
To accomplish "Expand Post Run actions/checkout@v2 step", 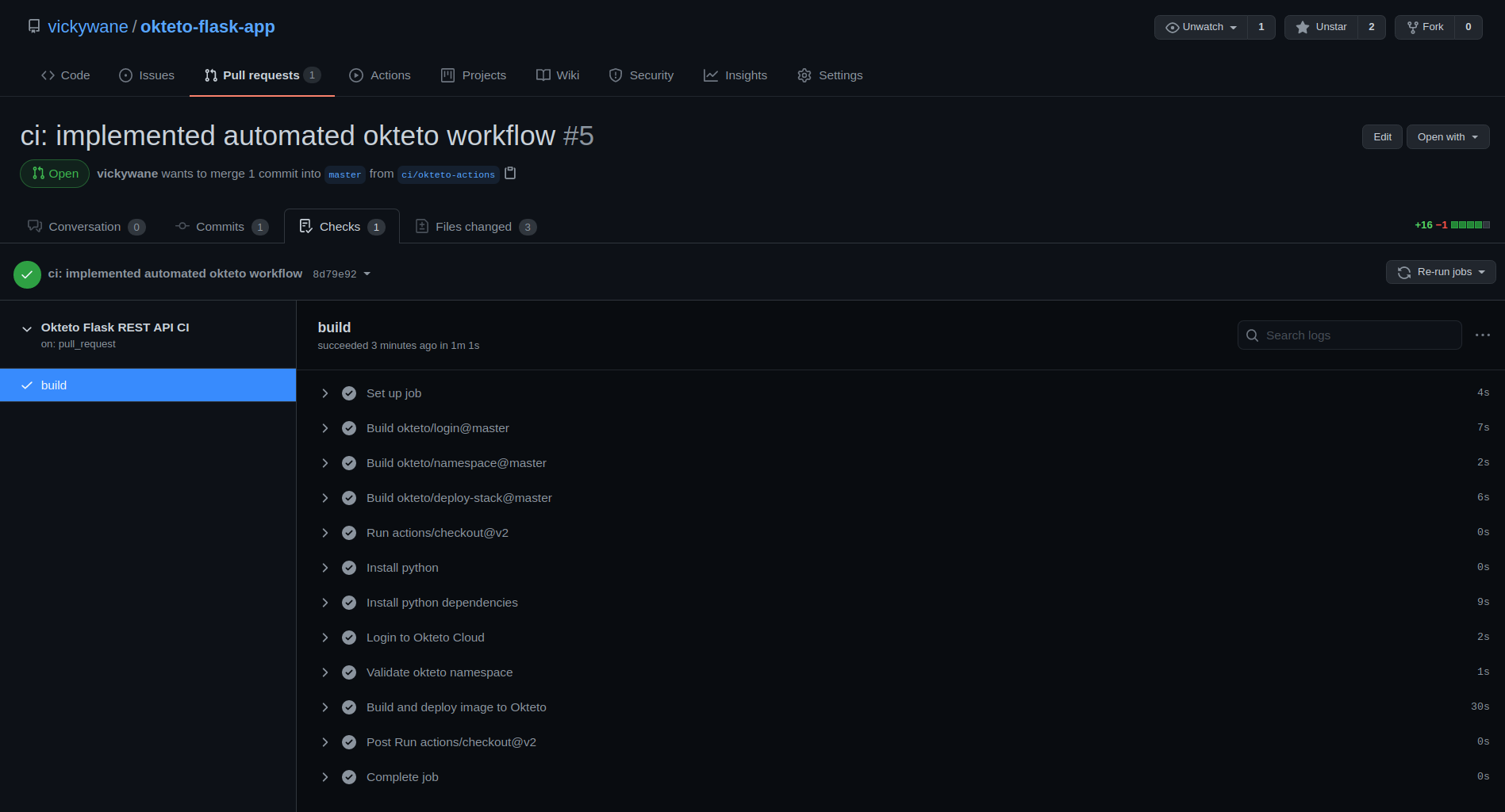I will 325,742.
